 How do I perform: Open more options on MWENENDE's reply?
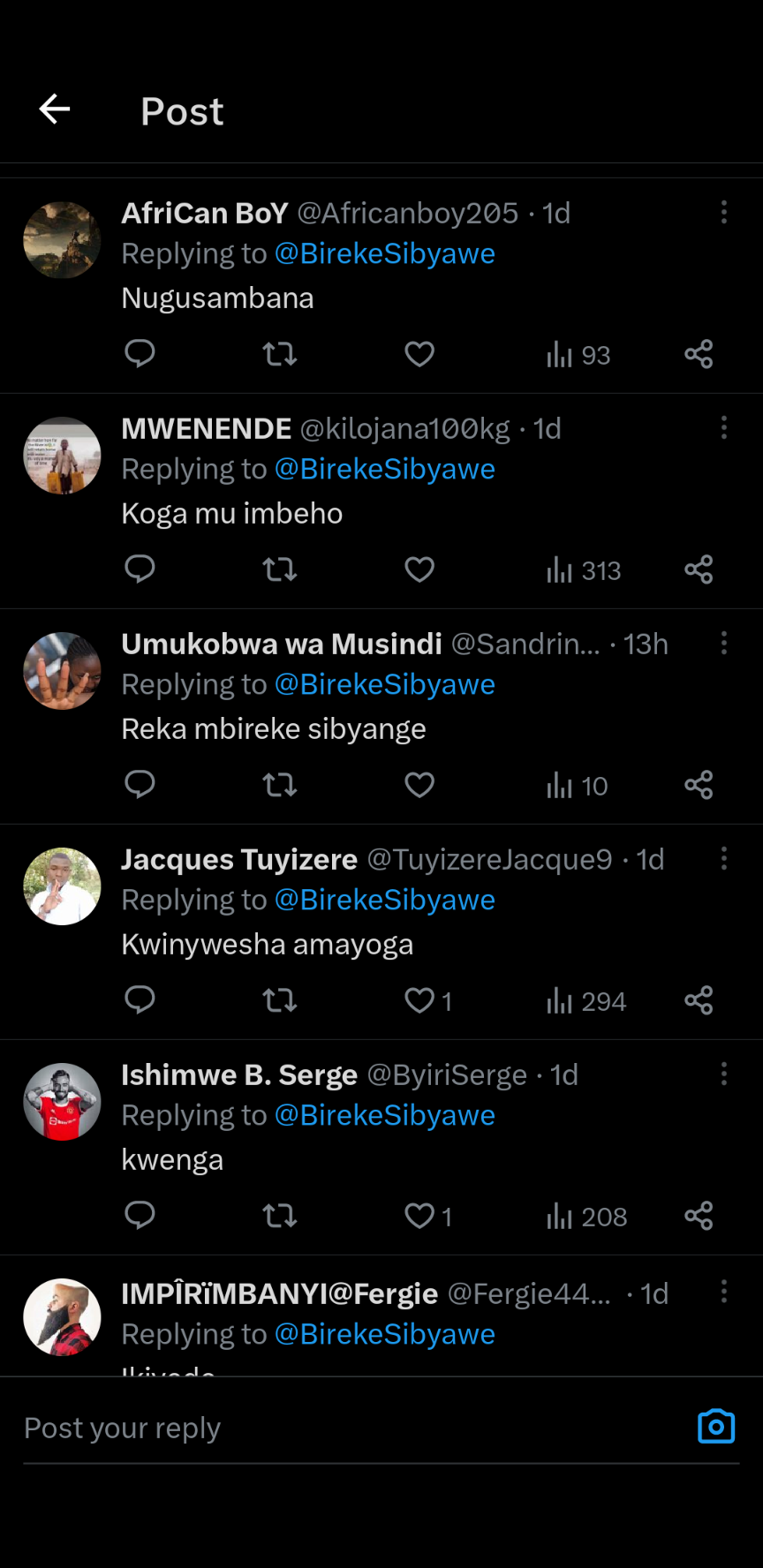[x=724, y=427]
